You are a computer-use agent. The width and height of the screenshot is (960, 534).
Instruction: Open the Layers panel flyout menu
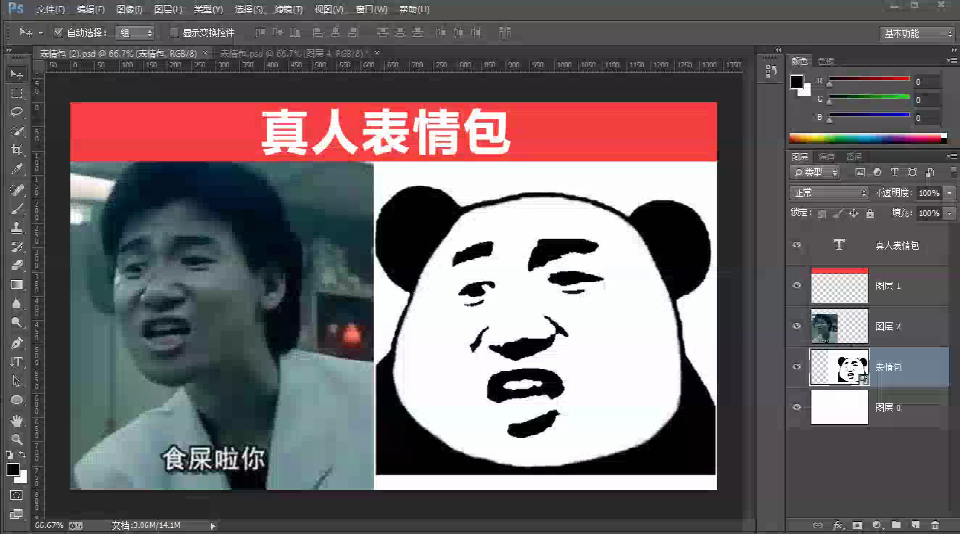coord(952,157)
